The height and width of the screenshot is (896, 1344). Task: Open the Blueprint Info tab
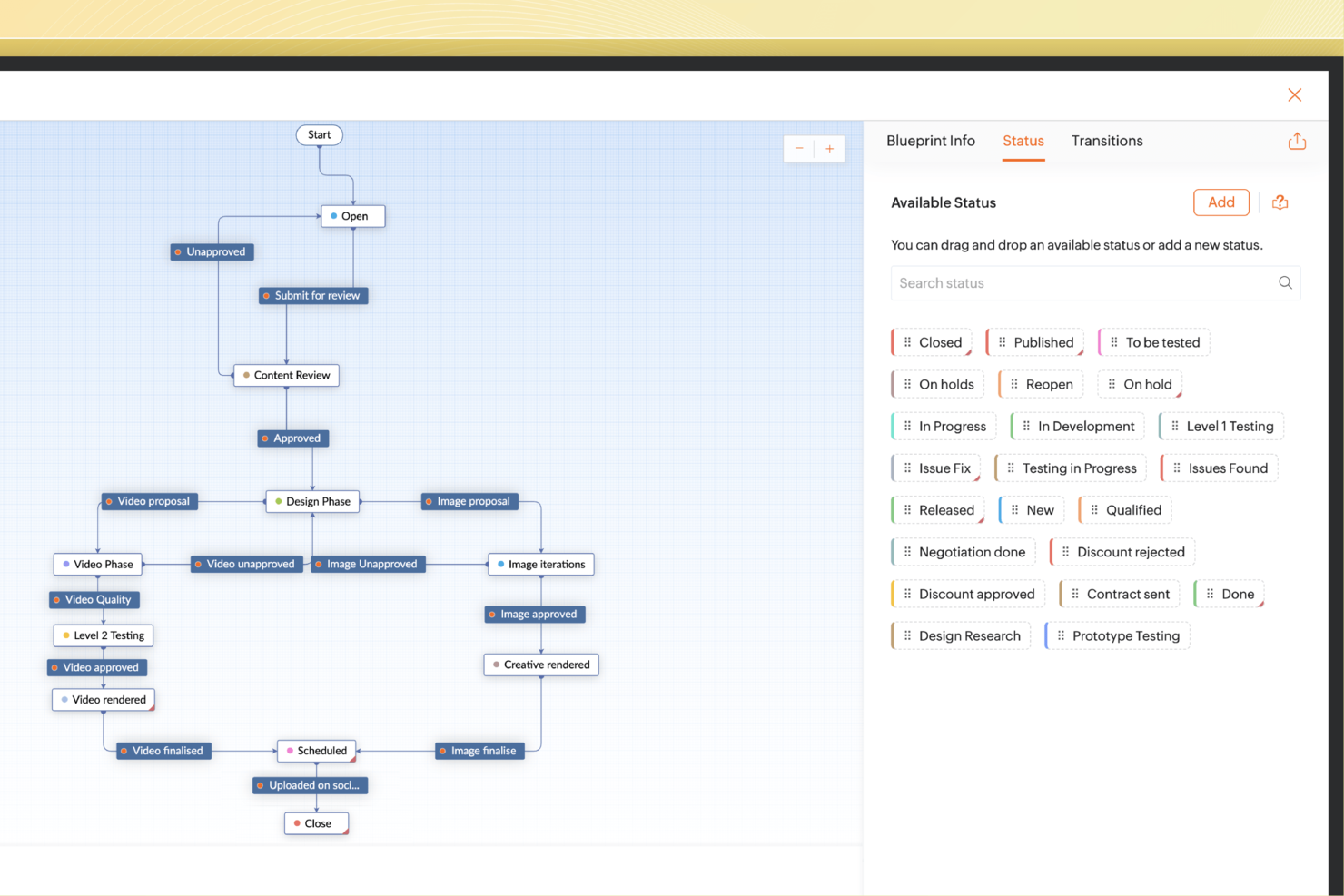pos(930,141)
